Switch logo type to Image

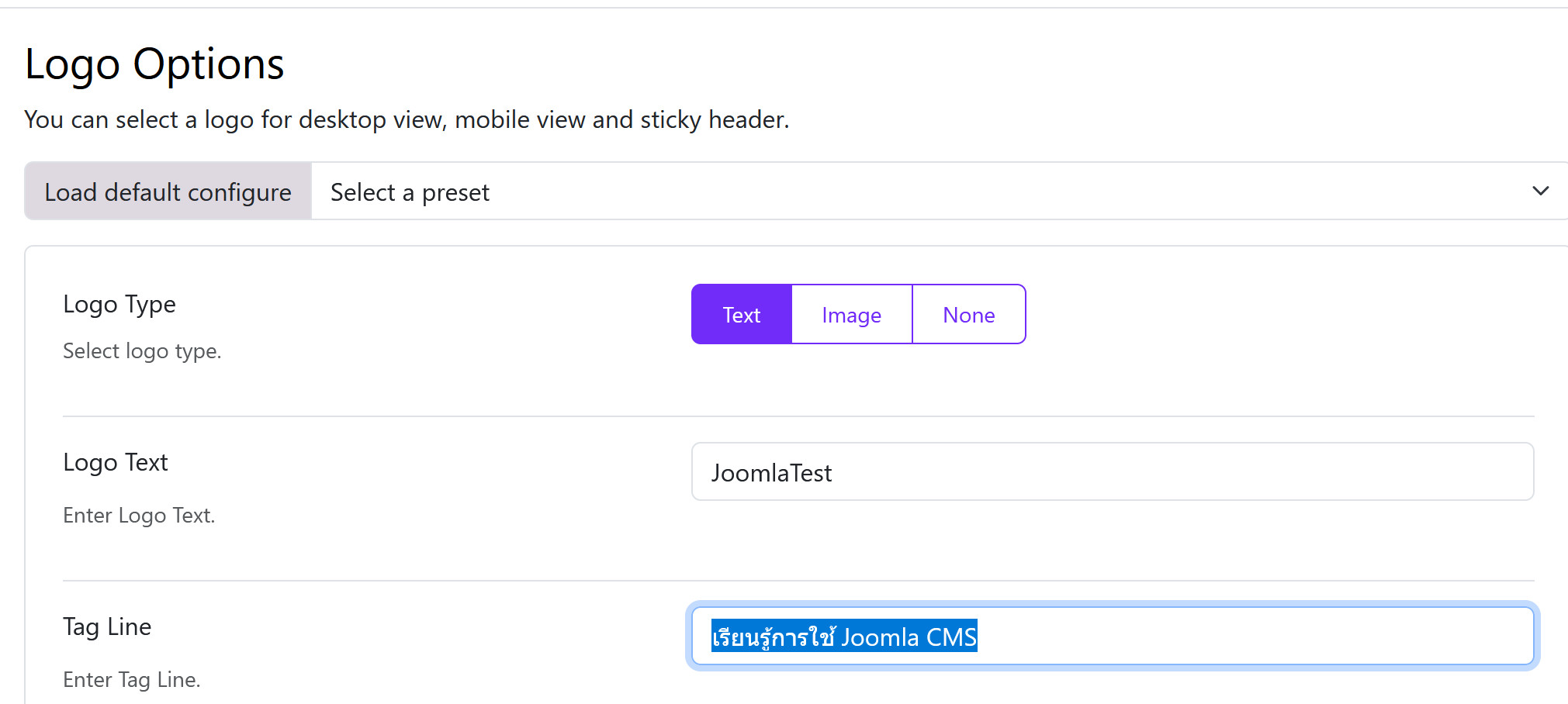coord(850,314)
